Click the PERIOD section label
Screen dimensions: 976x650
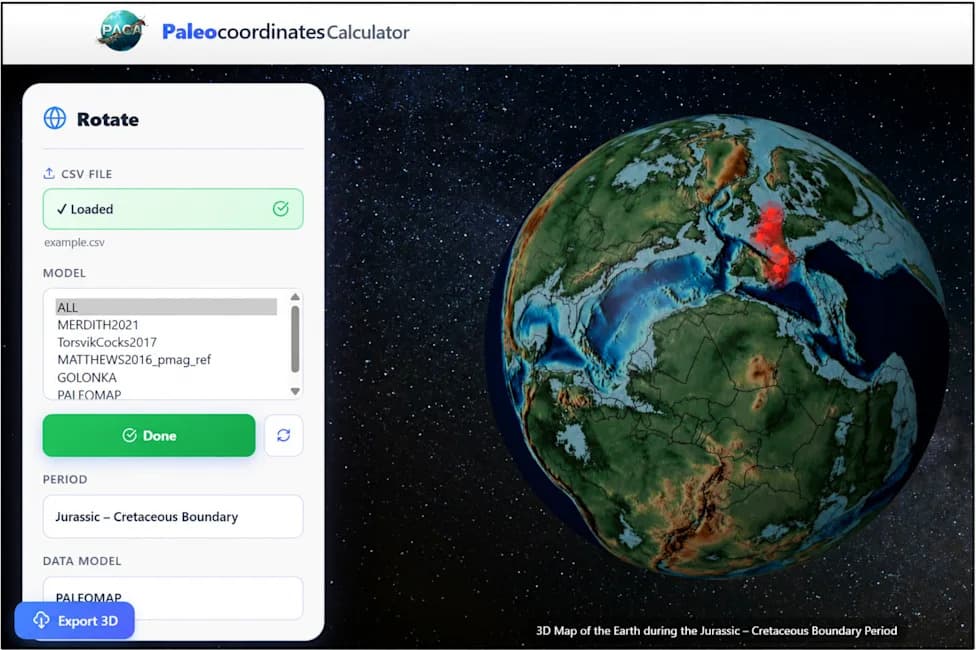click(65, 479)
